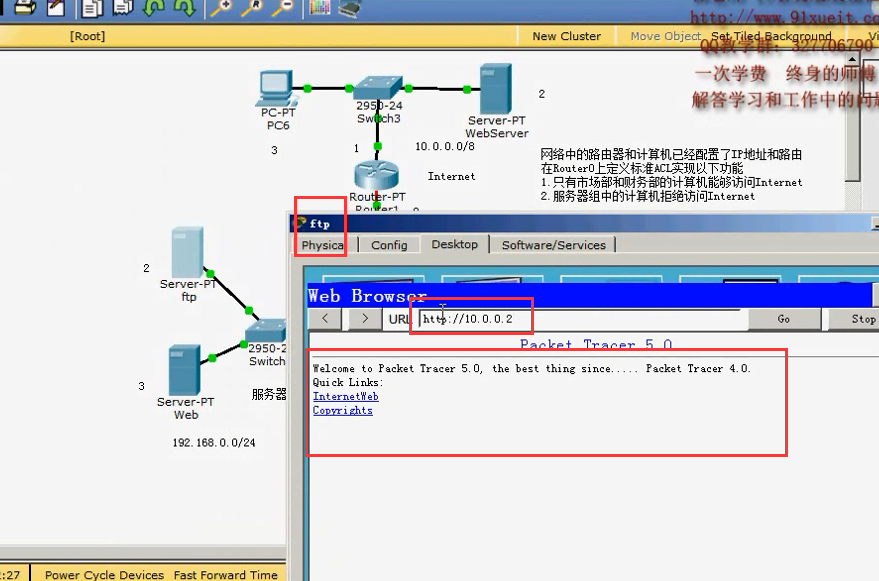Open the Activity Wizard icon
879x581 pixels.
55,7
